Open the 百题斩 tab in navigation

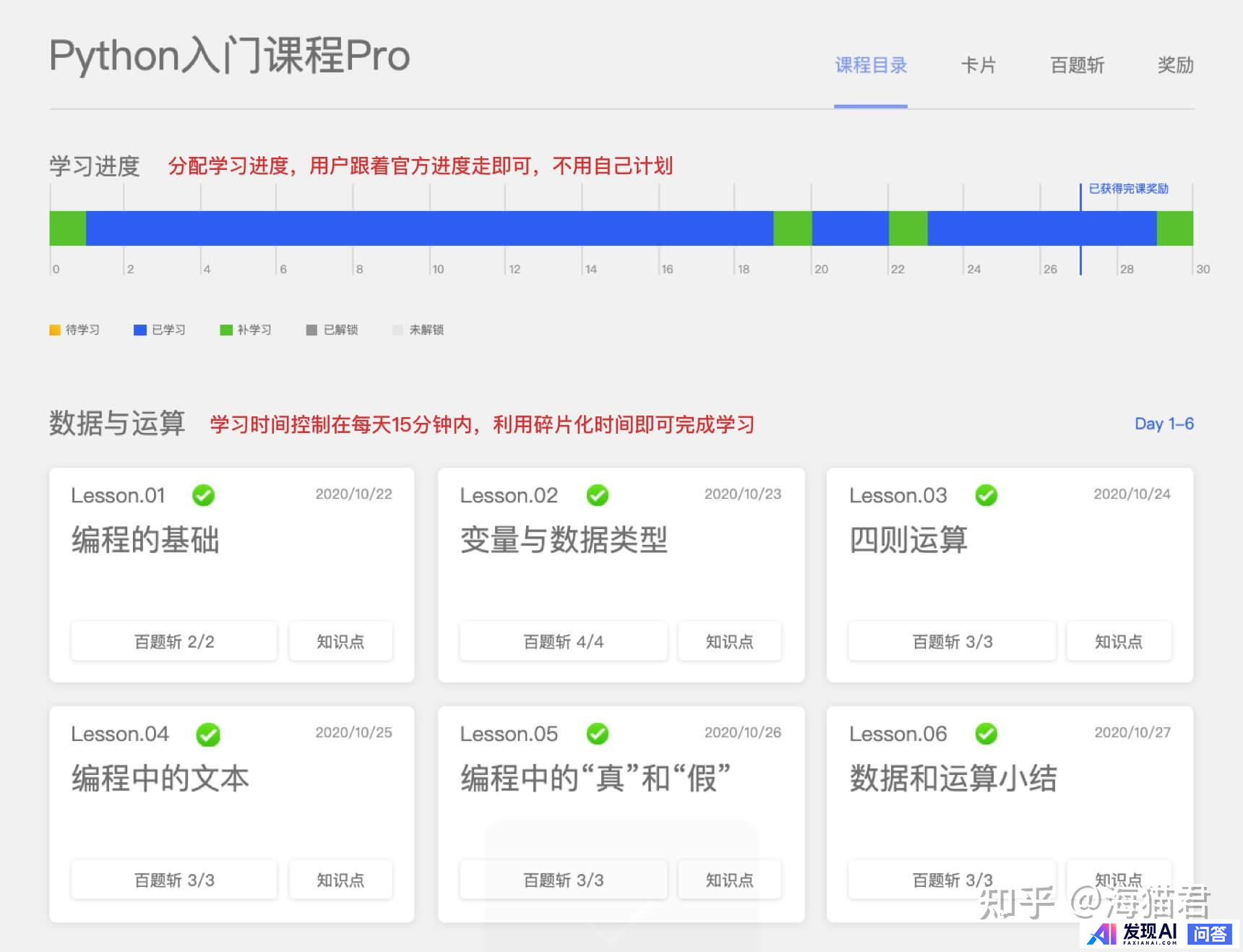click(1077, 66)
